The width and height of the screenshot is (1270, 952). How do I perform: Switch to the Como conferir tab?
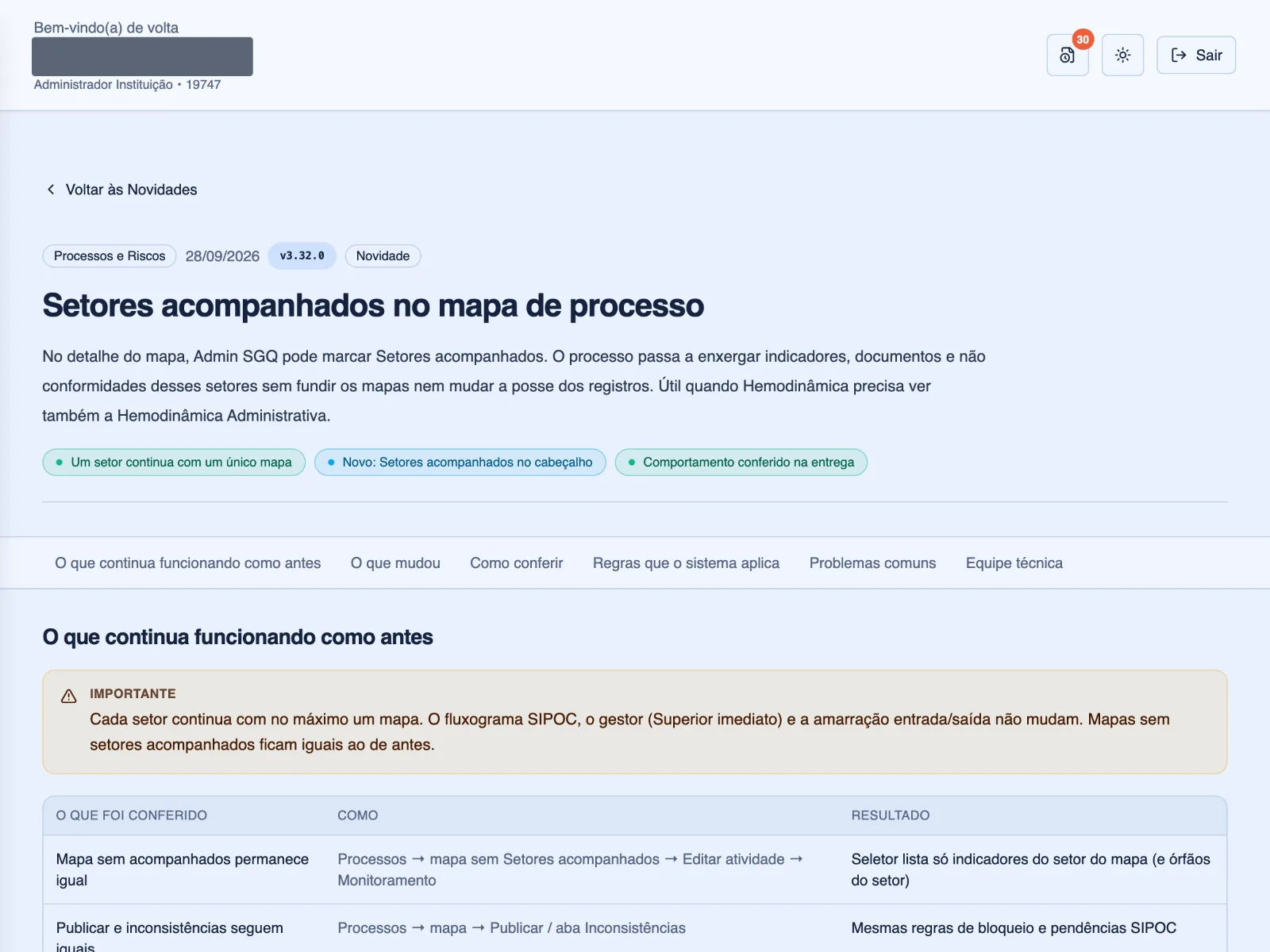(x=517, y=563)
